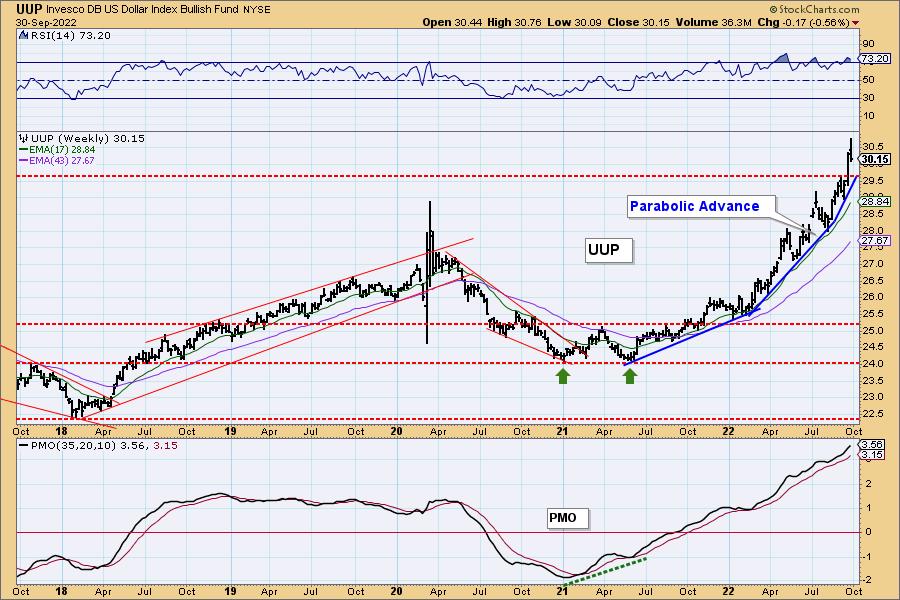Click the 28.84 EMA value tag on axis

pos(876,202)
